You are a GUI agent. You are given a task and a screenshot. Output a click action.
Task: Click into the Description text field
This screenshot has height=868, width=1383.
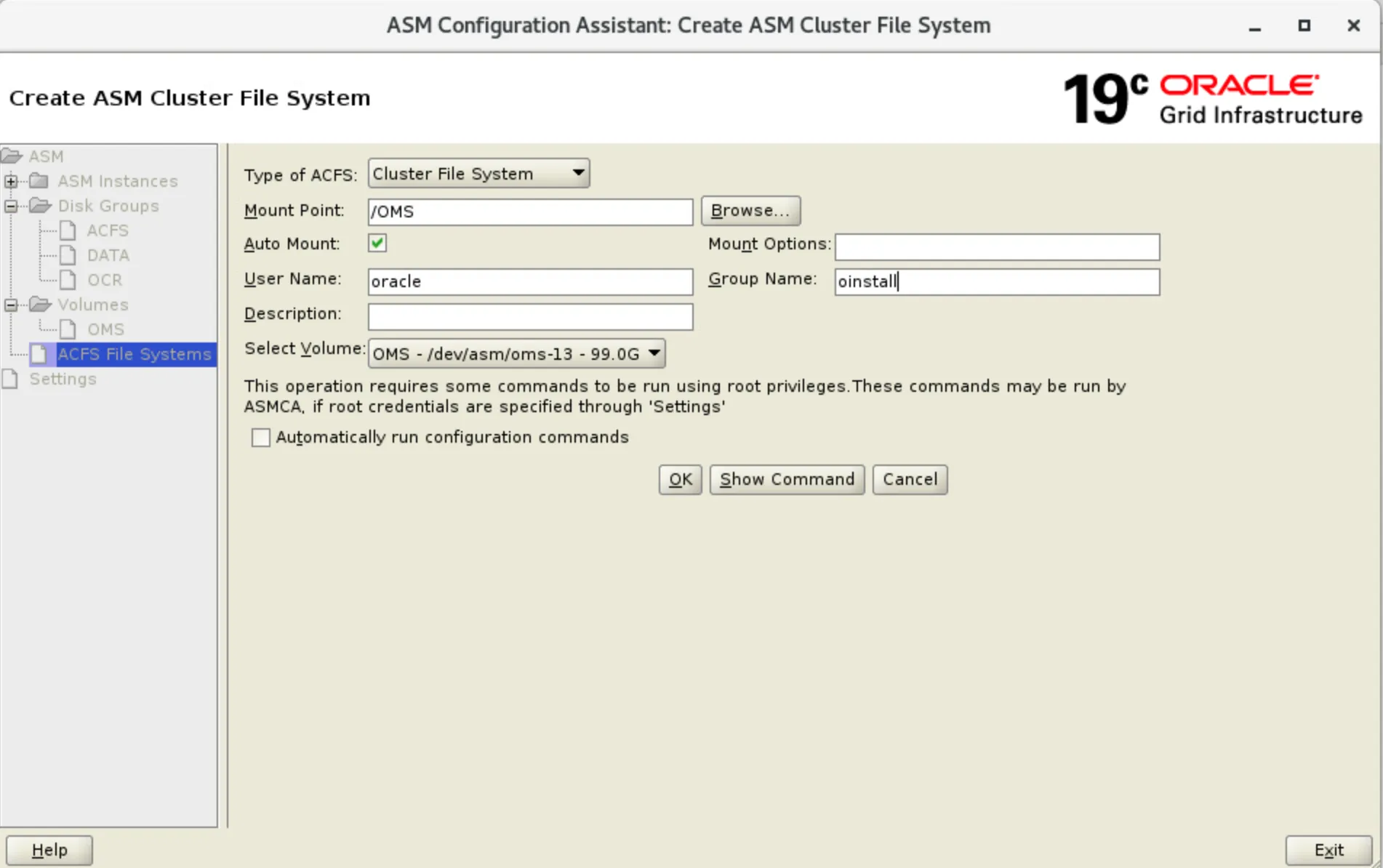click(x=530, y=316)
